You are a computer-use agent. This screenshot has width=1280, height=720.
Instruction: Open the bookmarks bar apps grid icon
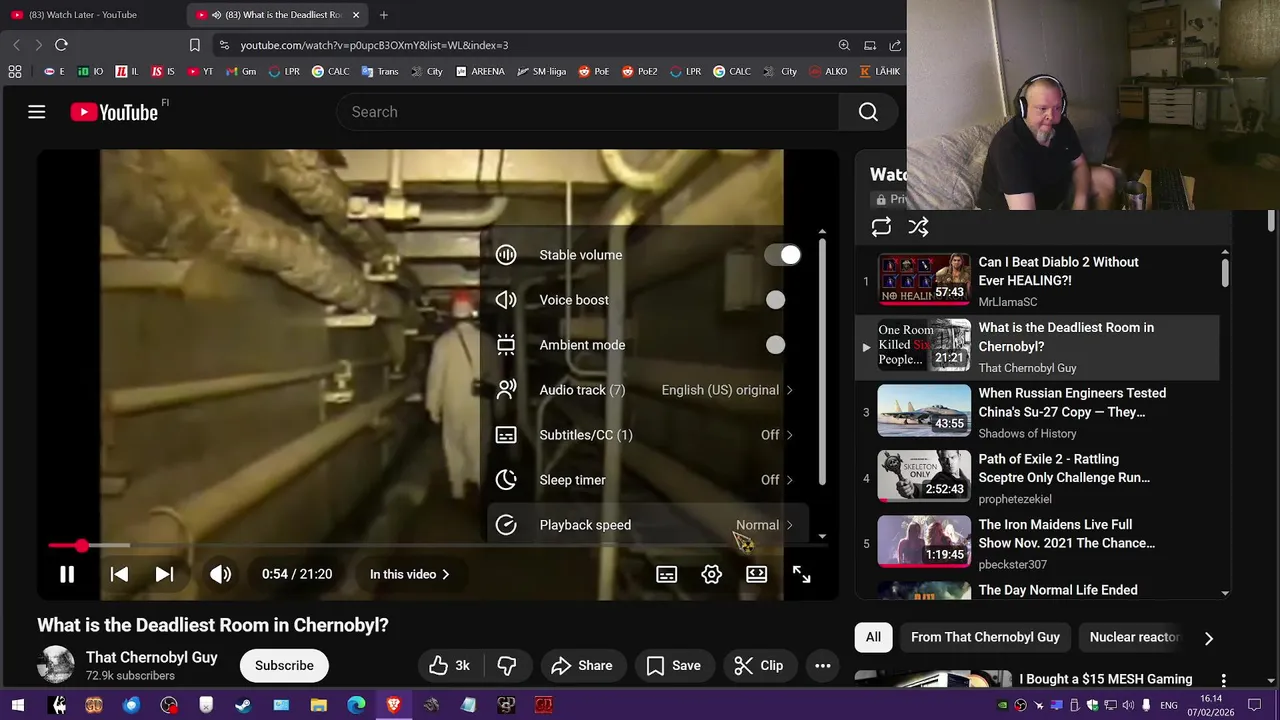(15, 71)
